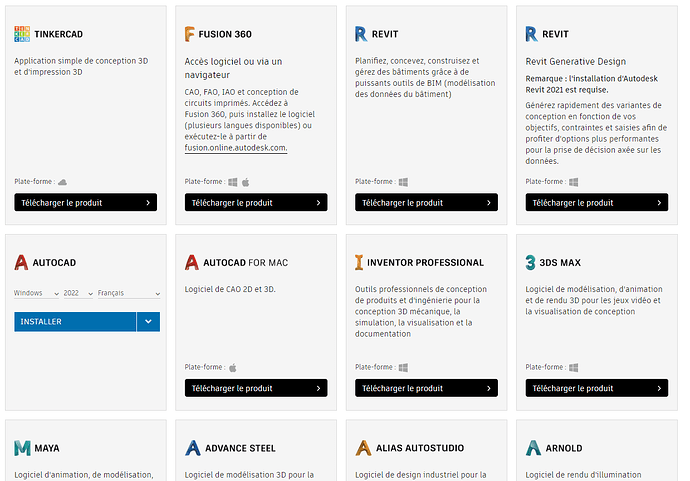Click the Maya M logo icon
690x481 pixels.
22,448
